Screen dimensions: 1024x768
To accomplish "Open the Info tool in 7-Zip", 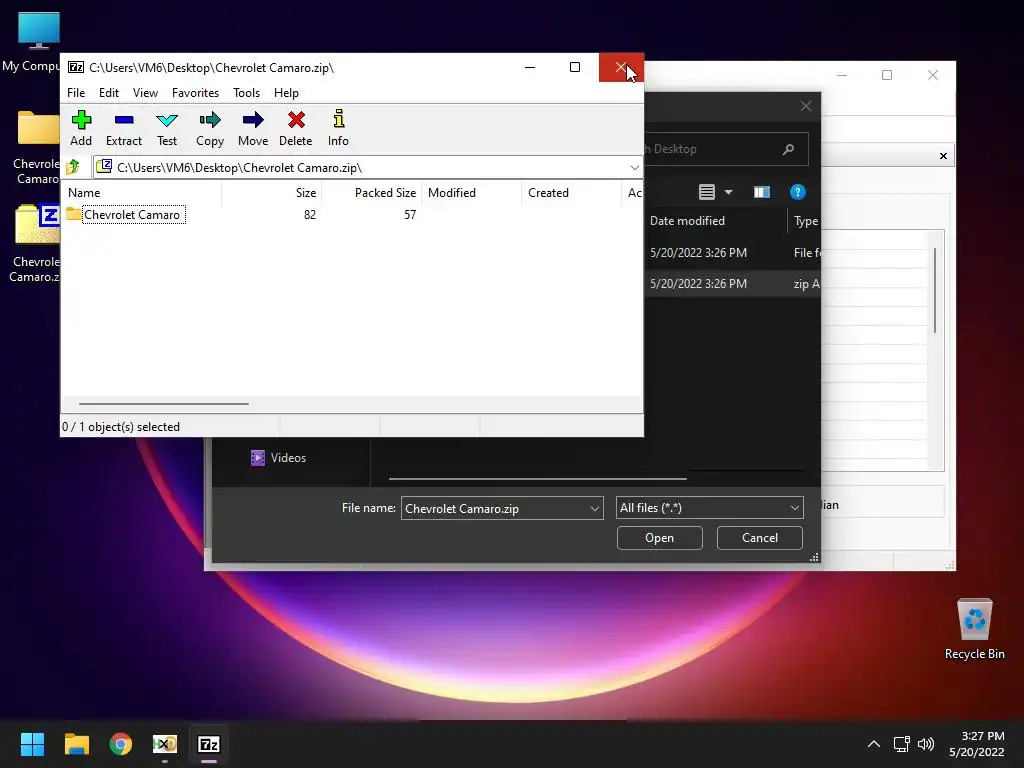I will point(338,128).
